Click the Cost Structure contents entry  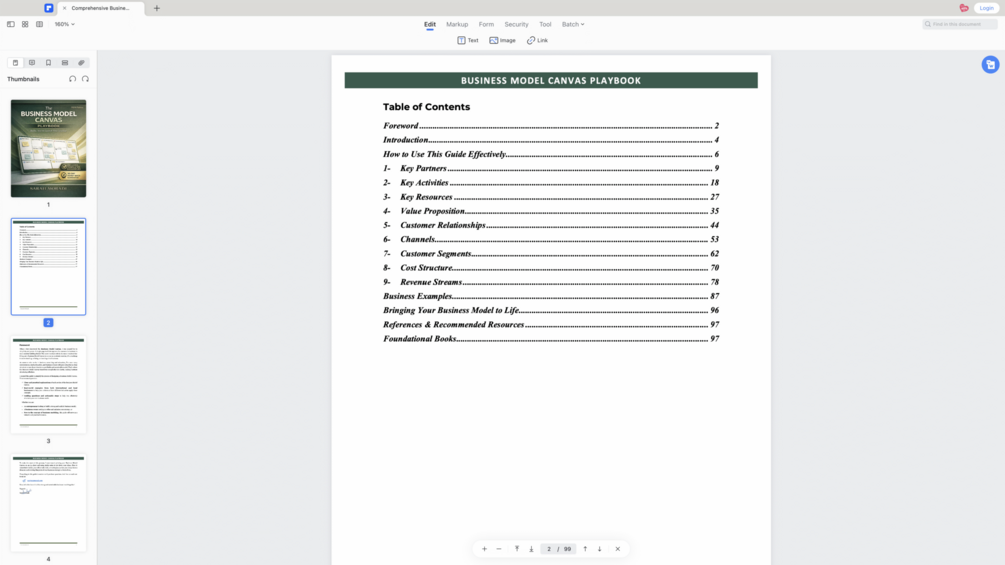pos(551,268)
